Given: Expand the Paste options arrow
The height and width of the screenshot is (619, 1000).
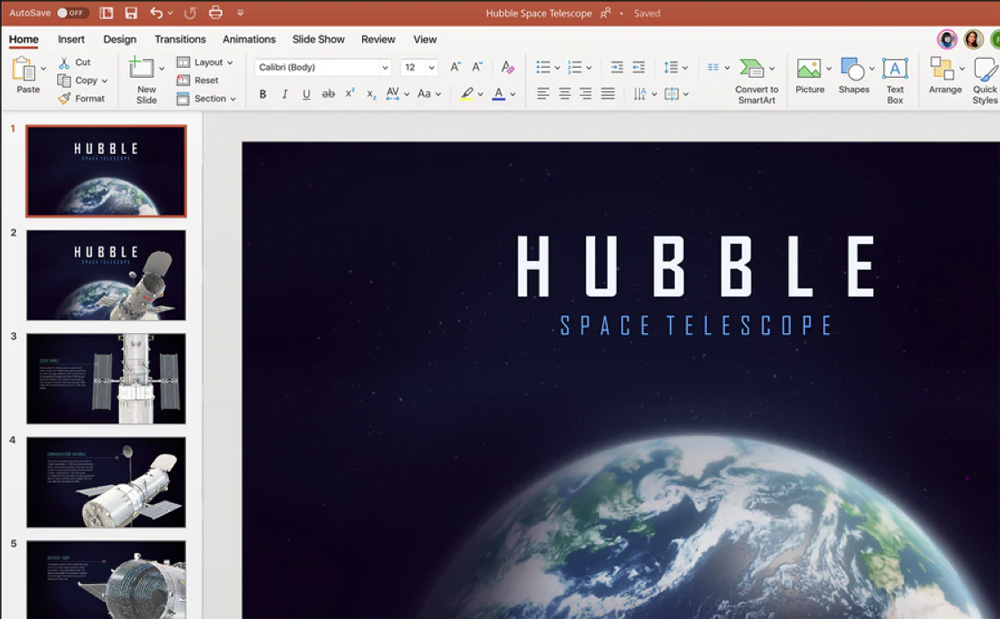Looking at the screenshot, I should pos(43,68).
